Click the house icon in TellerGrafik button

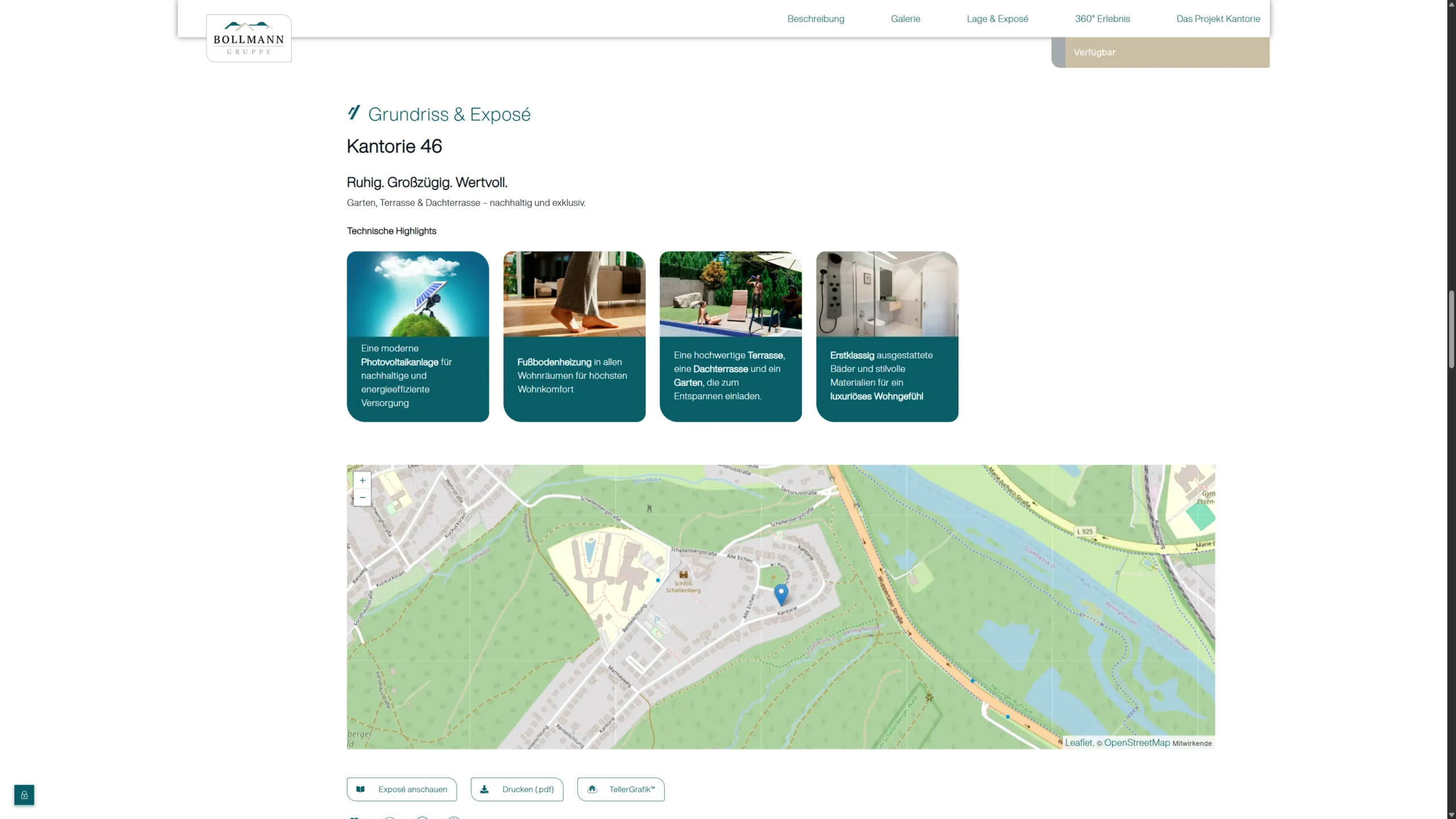click(x=592, y=789)
